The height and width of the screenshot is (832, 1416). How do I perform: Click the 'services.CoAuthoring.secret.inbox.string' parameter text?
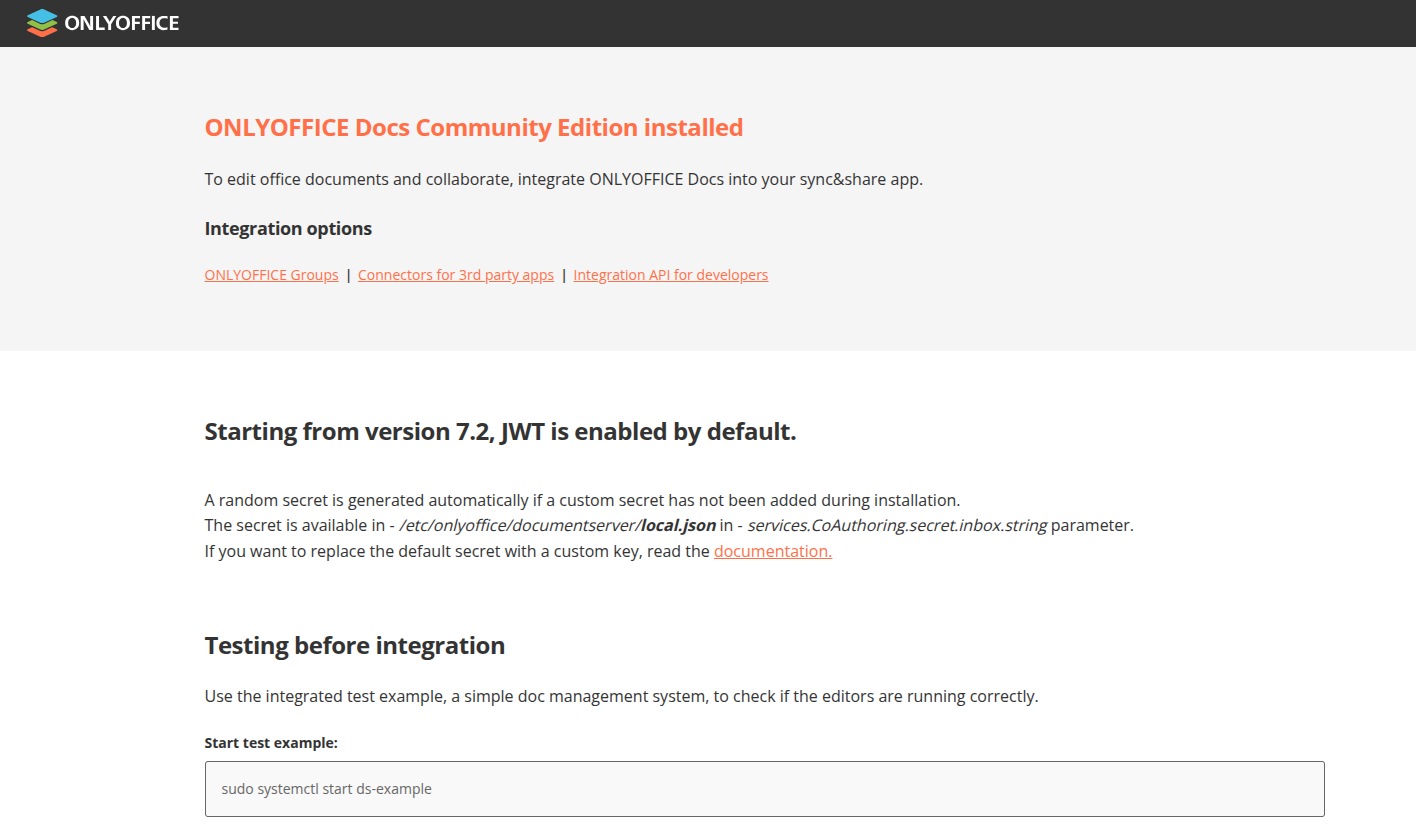(897, 525)
